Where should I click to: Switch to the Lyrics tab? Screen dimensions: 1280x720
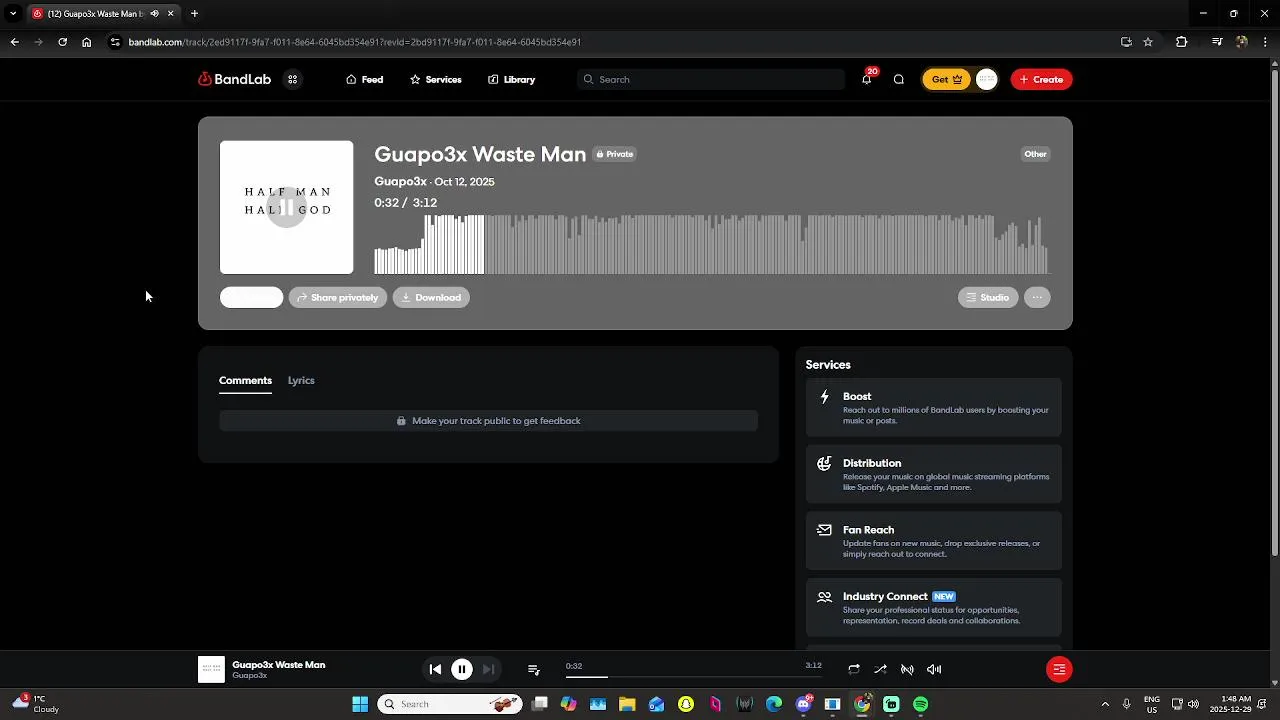pos(301,380)
